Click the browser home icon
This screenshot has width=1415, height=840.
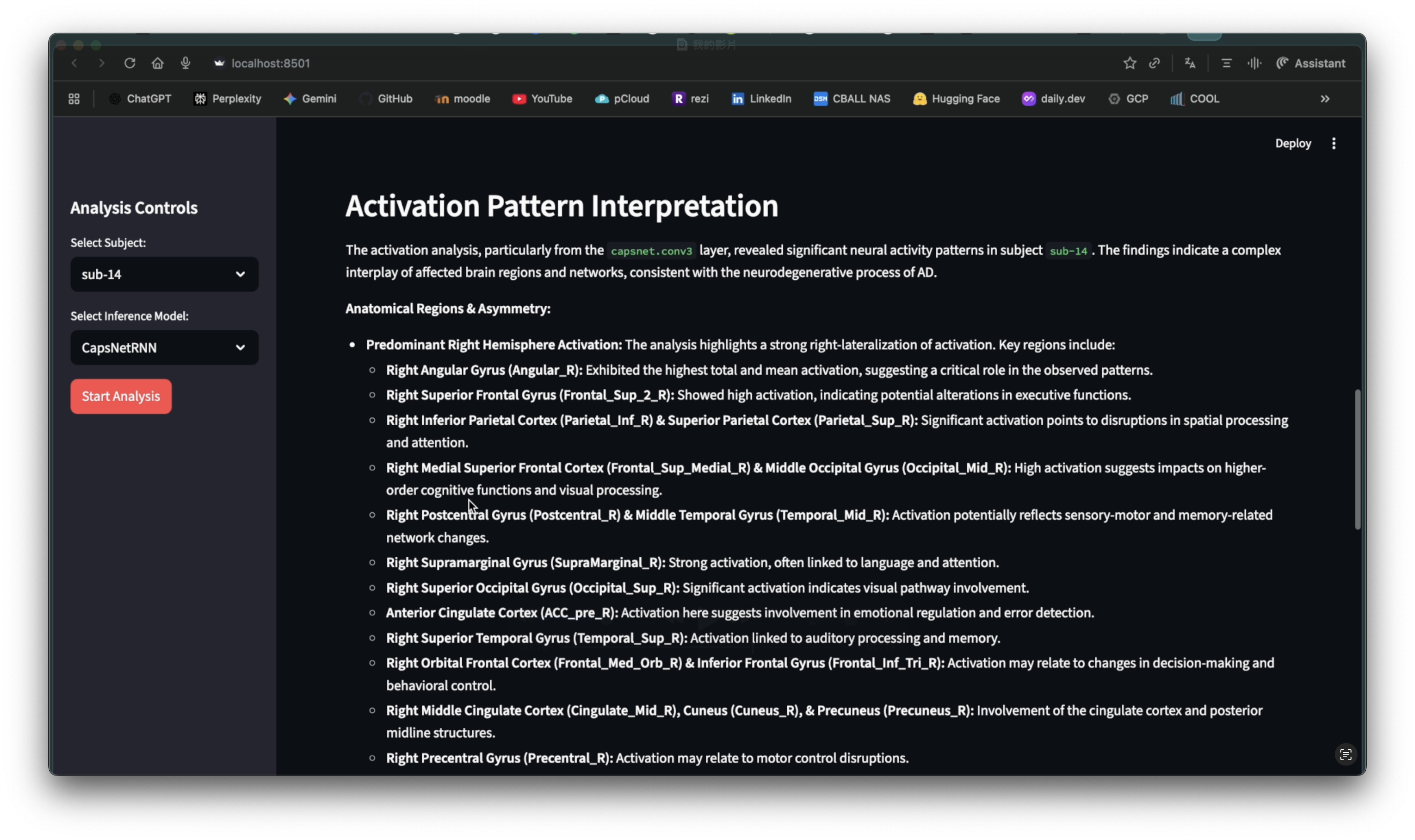pos(157,64)
